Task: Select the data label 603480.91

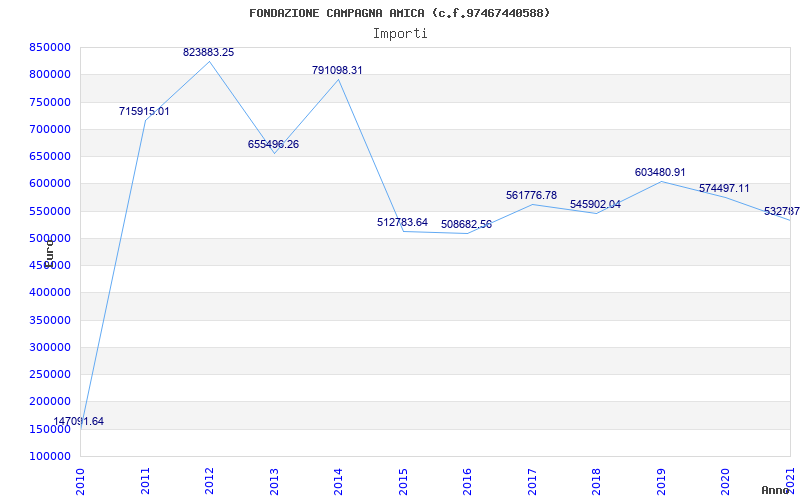Action: click(x=660, y=172)
